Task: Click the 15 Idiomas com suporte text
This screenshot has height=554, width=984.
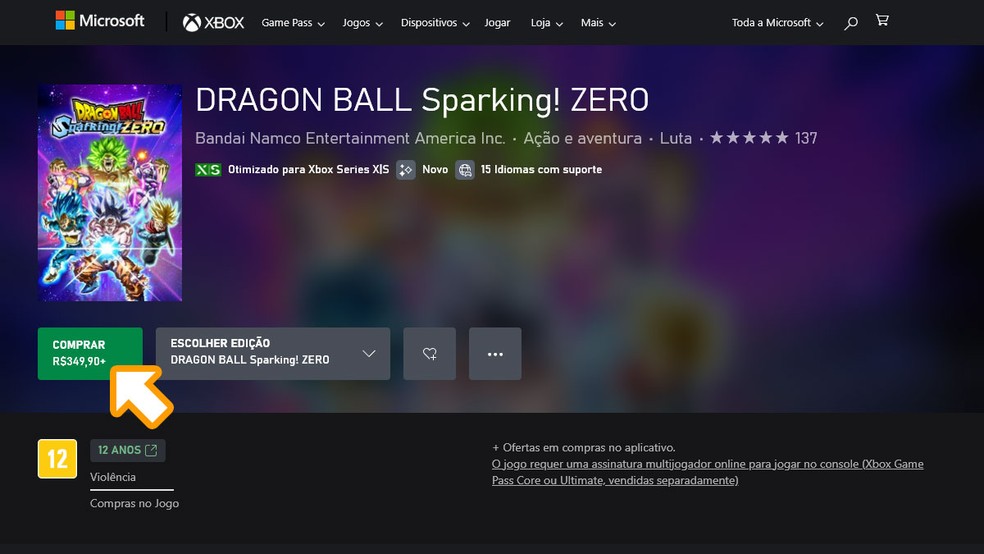Action: (541, 169)
